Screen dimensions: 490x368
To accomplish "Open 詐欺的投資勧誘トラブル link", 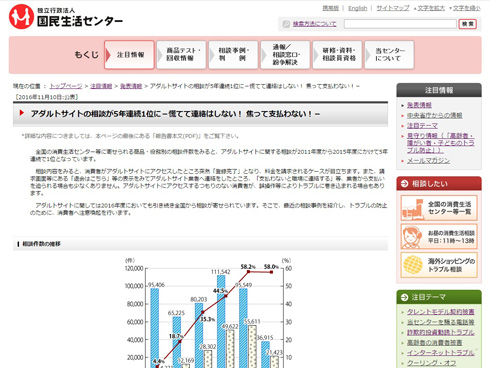I will (440, 332).
